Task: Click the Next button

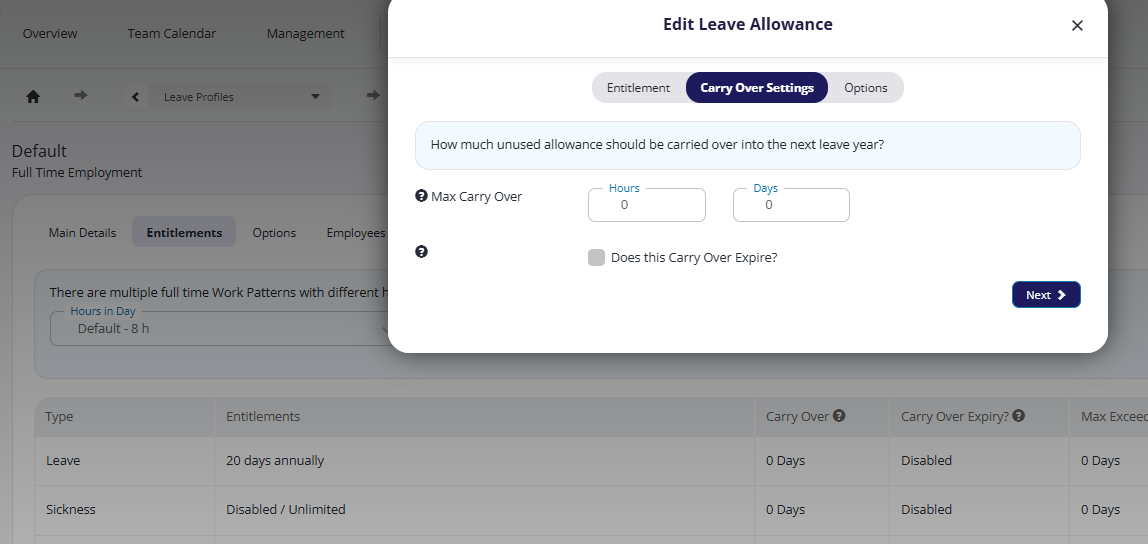Action: coord(1046,294)
